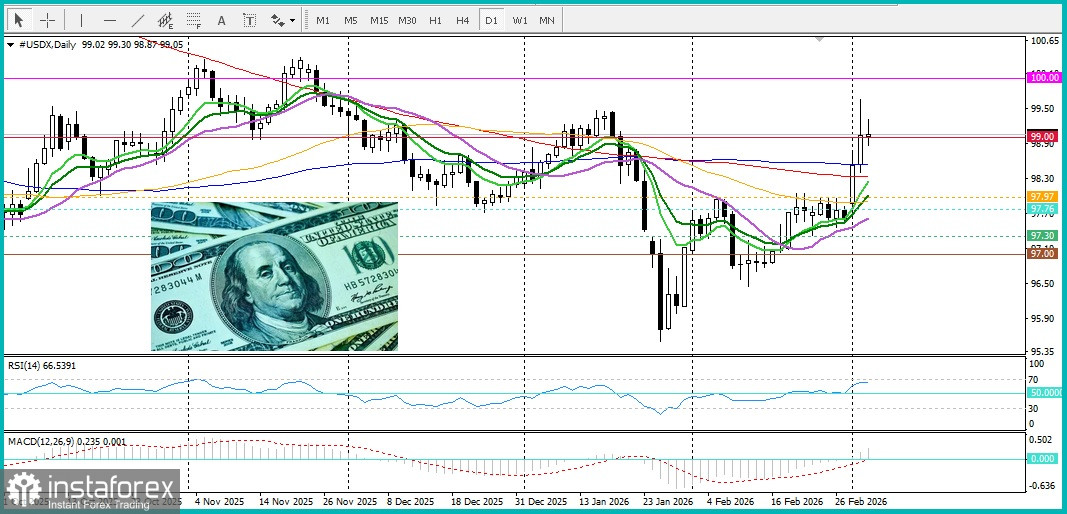This screenshot has height=514, width=1067.
Task: Click the magenta 100.00 price label
Action: (x=1044, y=78)
